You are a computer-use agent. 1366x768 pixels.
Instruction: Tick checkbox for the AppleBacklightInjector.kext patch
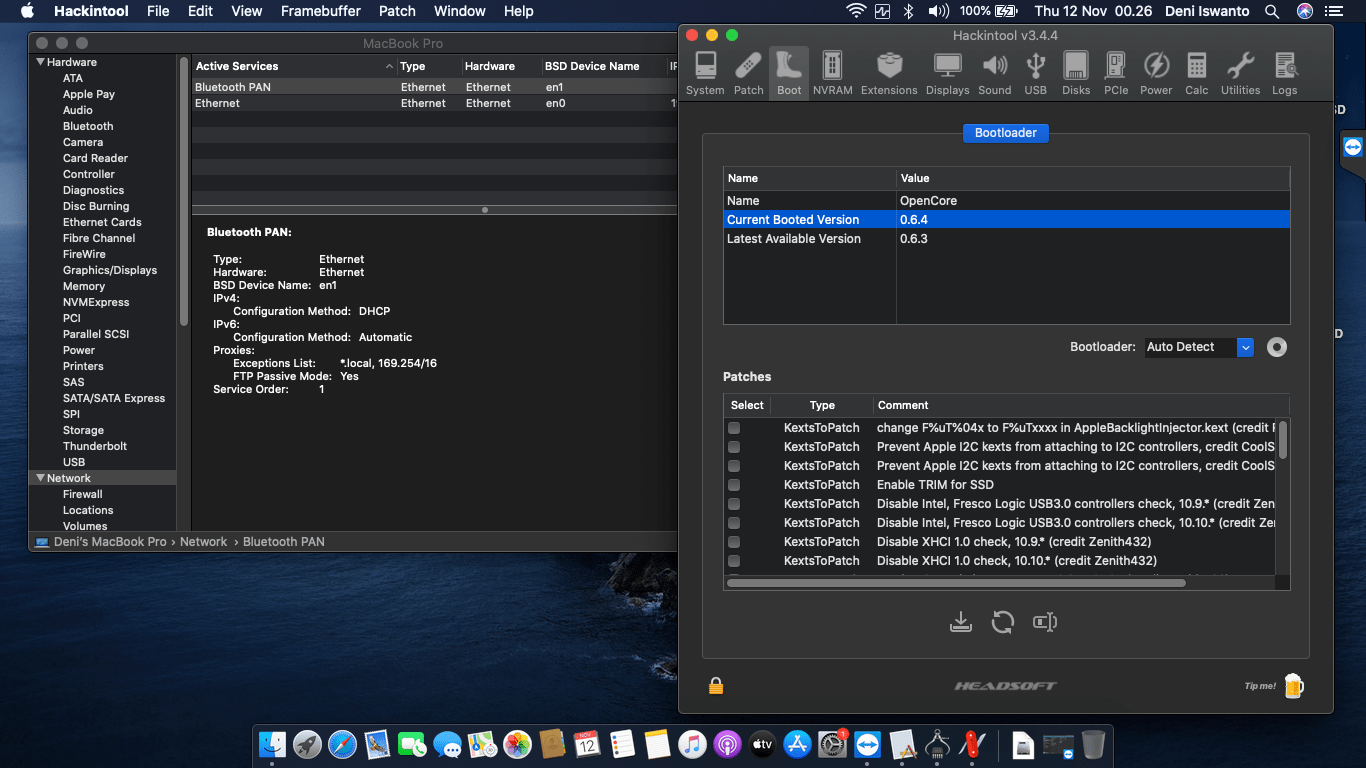[734, 428]
